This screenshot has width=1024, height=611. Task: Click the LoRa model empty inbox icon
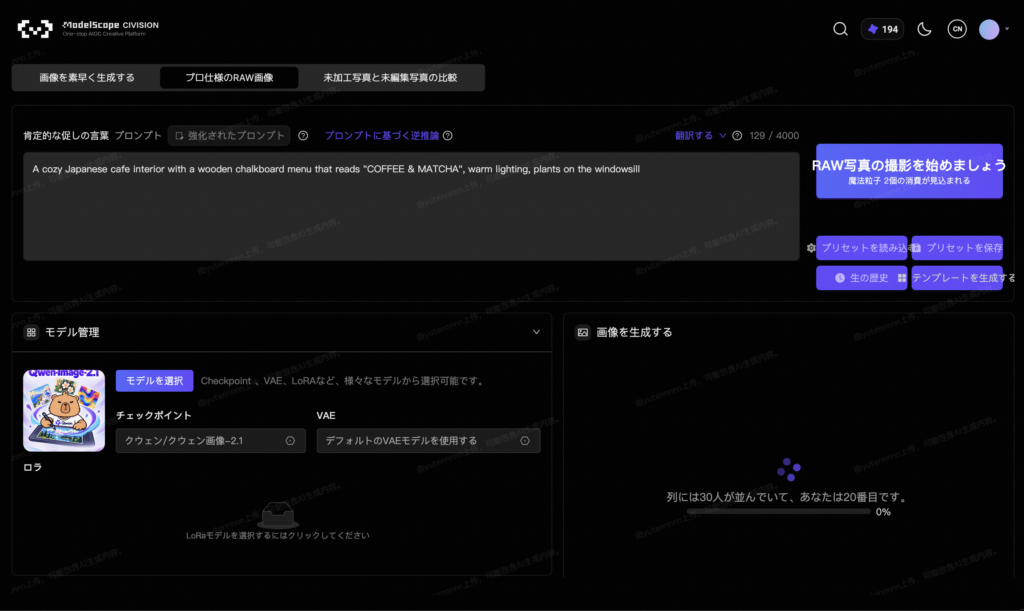pos(278,516)
